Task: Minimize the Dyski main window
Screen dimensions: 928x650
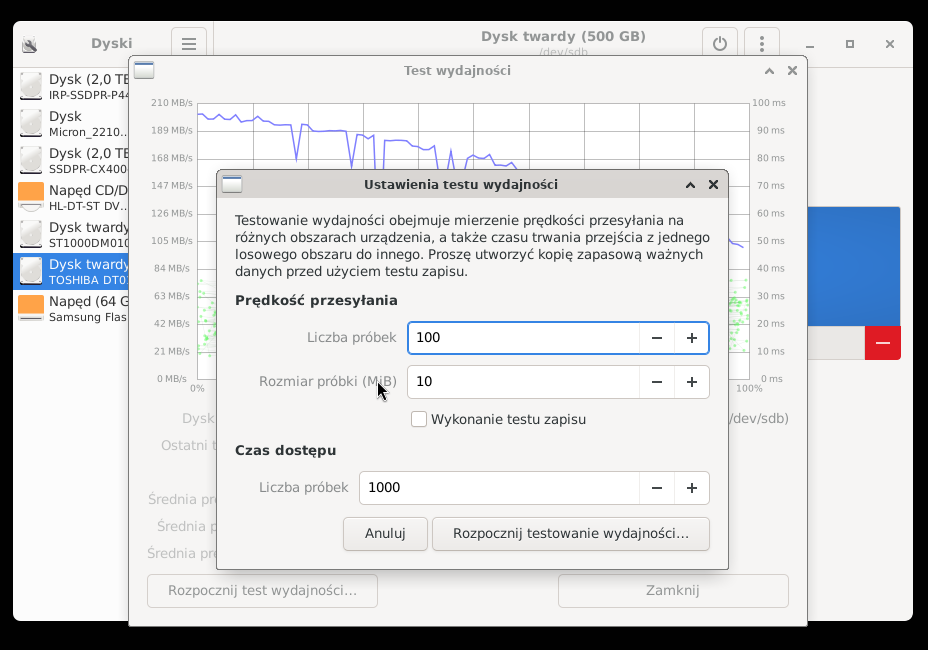Action: [x=810, y=44]
